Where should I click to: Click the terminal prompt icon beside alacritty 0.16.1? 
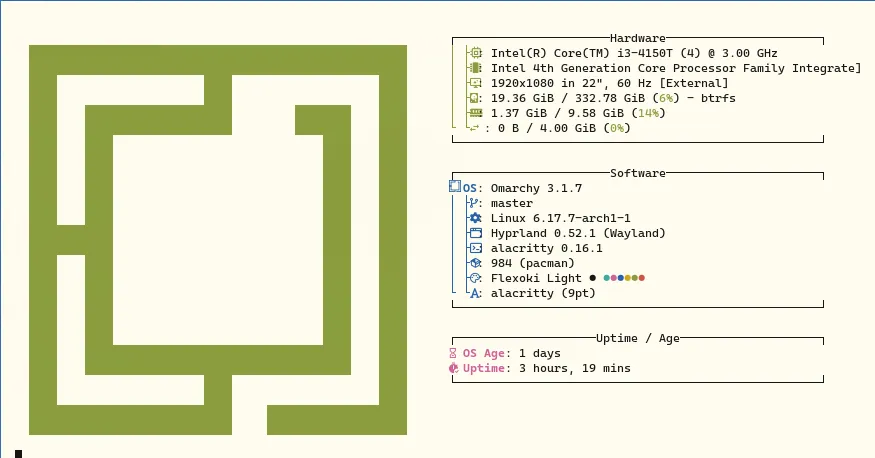[475, 248]
